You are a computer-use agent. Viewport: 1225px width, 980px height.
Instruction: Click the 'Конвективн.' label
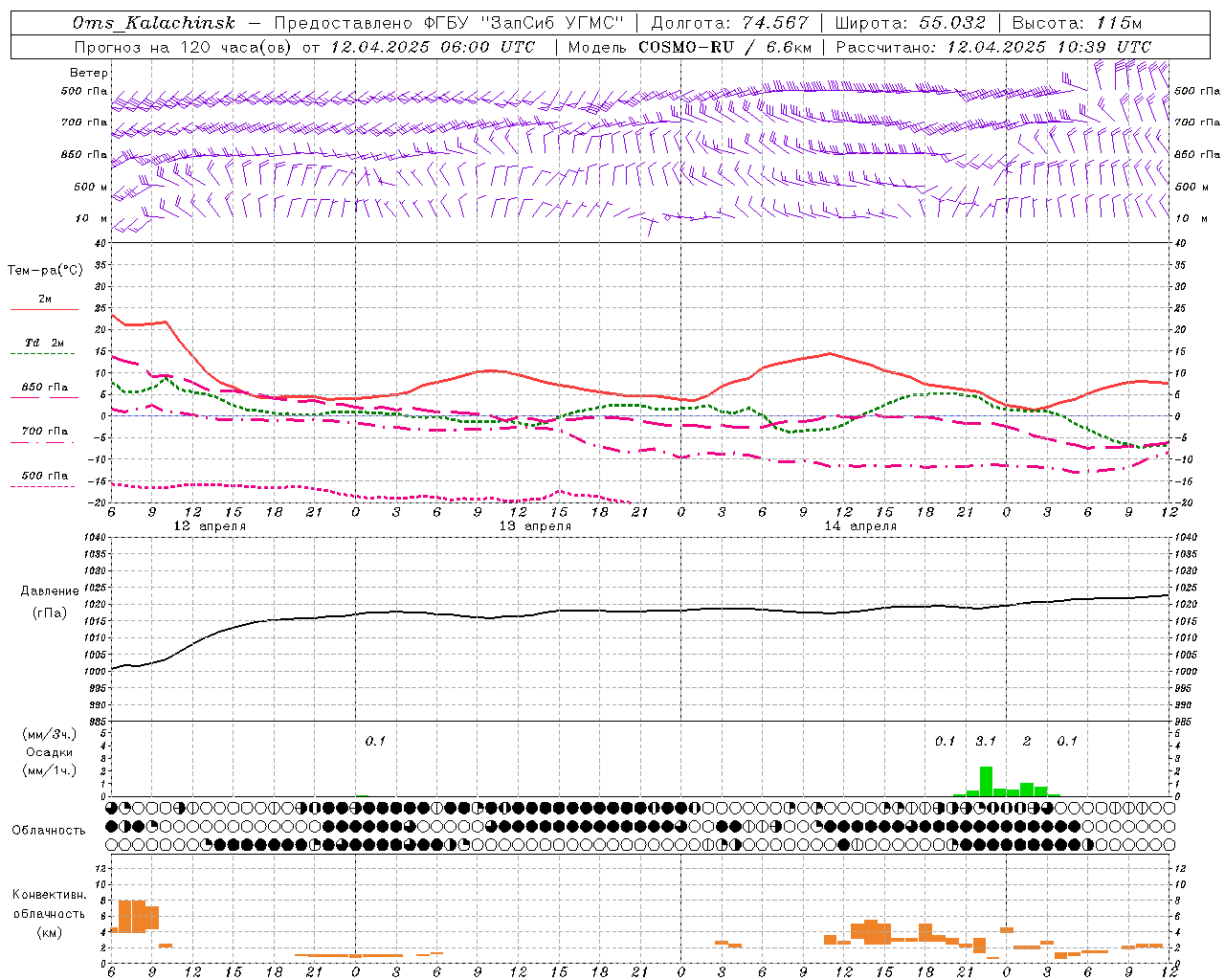tap(49, 895)
